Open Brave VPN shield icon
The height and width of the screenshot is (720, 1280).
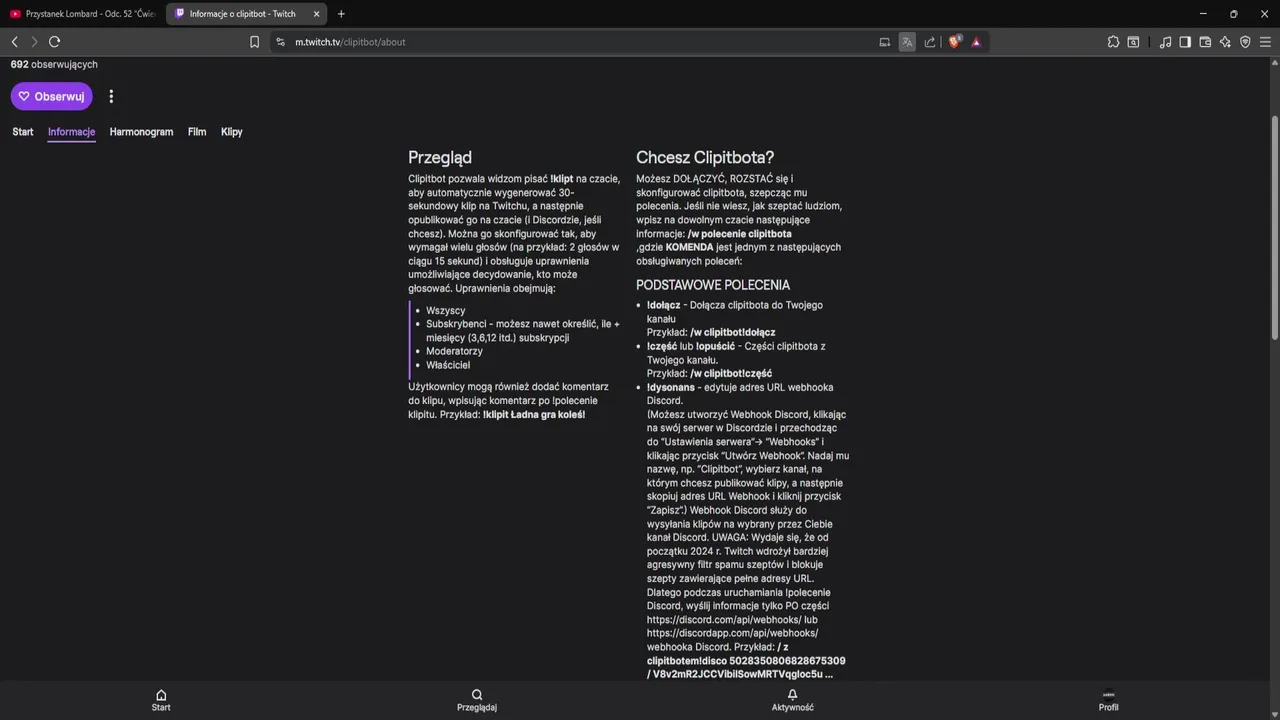[x=1245, y=42]
